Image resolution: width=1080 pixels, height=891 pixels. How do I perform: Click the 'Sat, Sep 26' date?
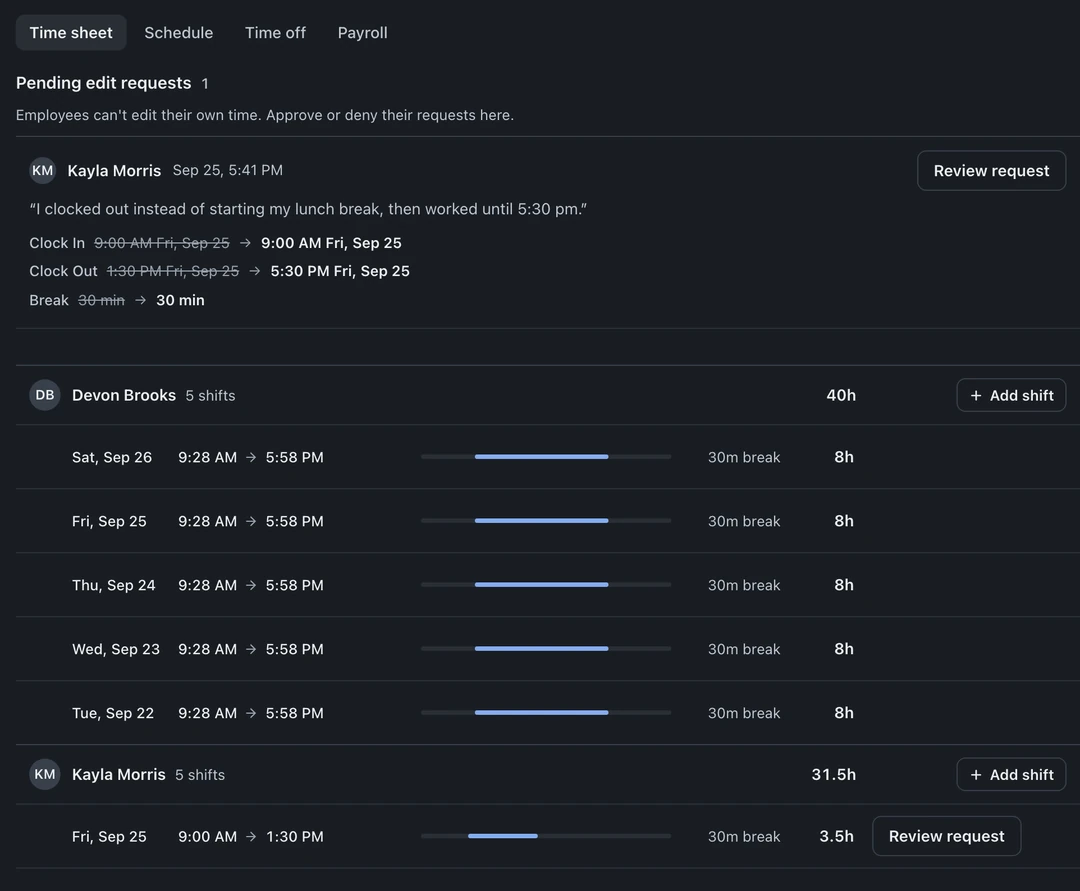pyautogui.click(x=112, y=457)
